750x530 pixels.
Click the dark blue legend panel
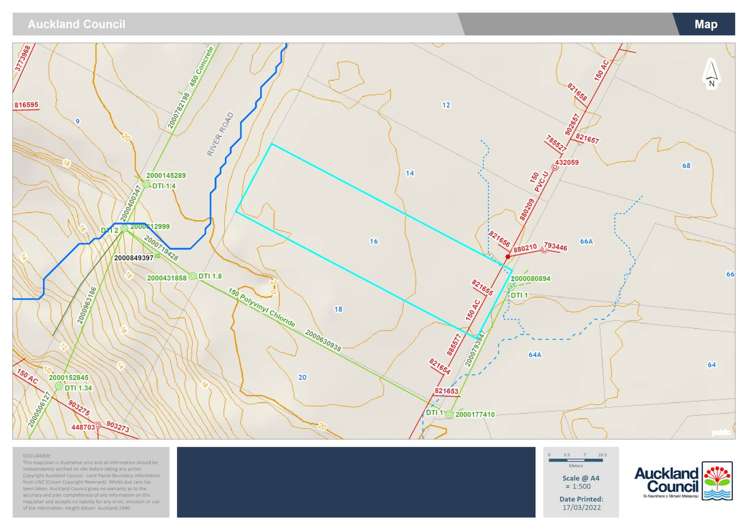(357, 482)
